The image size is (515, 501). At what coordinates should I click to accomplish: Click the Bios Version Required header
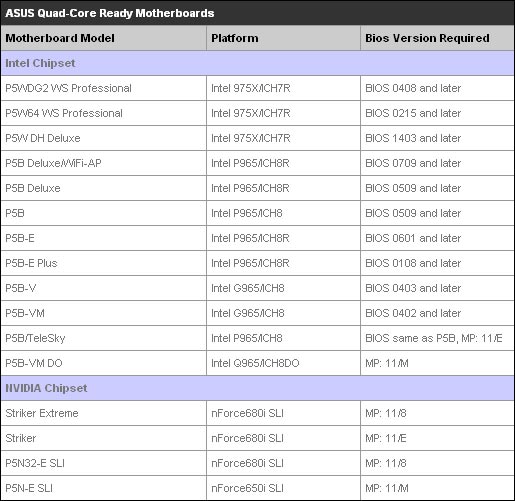427,38
